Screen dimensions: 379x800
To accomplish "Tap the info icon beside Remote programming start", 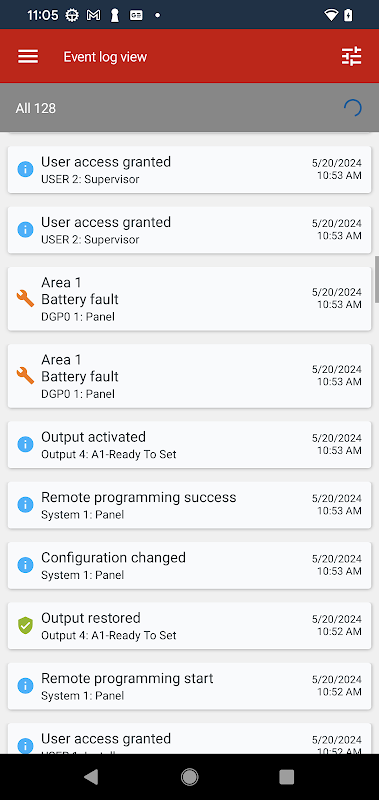I will click(25, 686).
